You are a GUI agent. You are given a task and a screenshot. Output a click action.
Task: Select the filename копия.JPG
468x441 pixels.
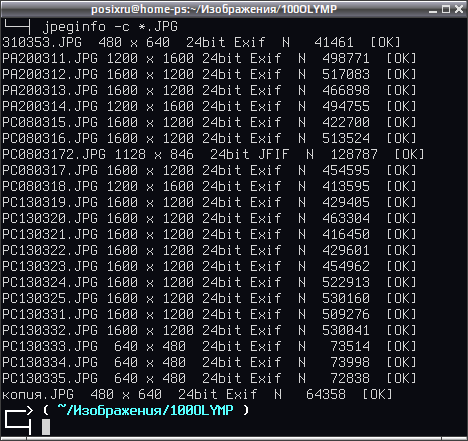pyautogui.click(x=38, y=394)
